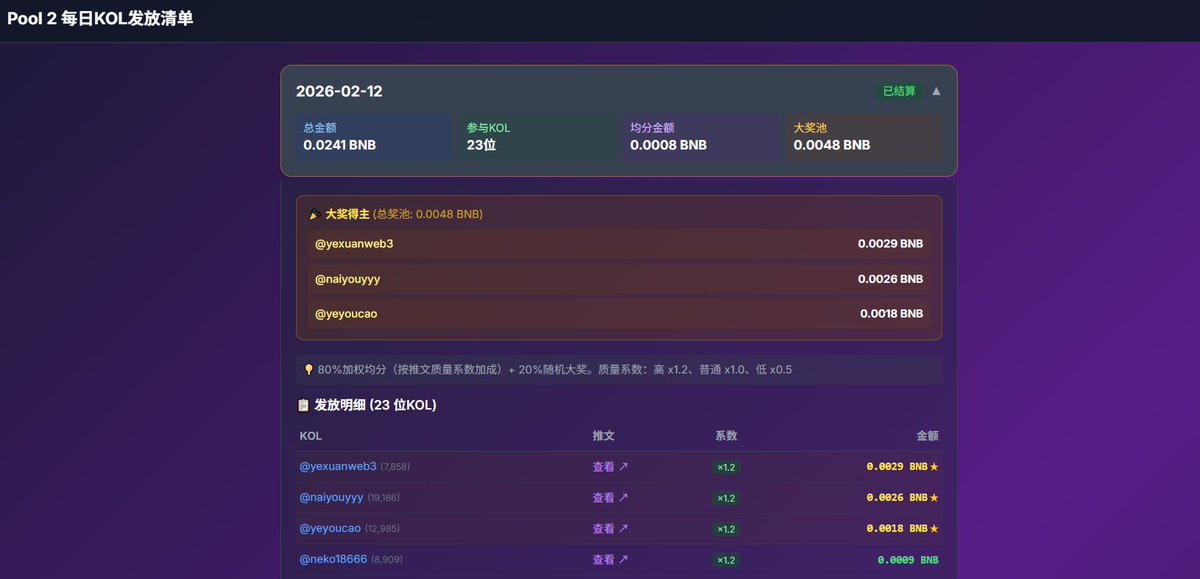1200x579 pixels.
Task: Click the 0.0026 BNB winner amount in 大奖得主
Action: 890,279
